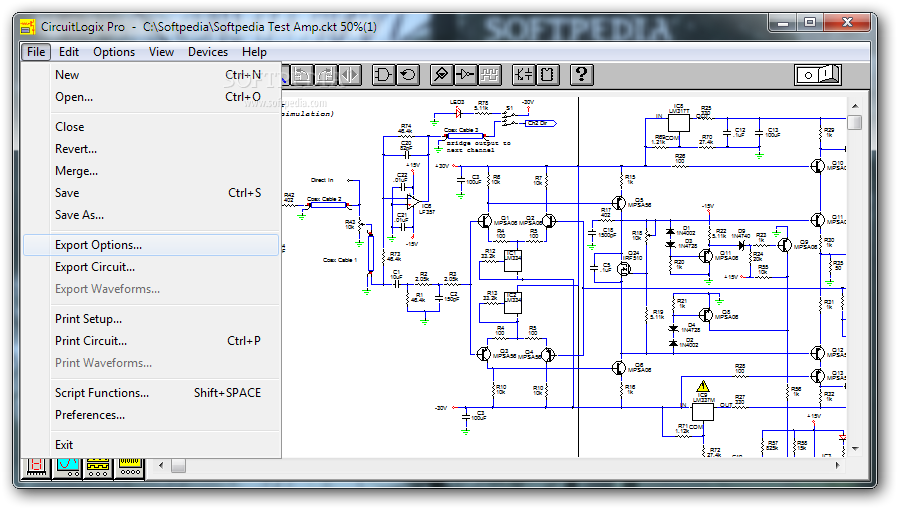
Task: Choose Exit from the File menu
Action: [x=152, y=445]
